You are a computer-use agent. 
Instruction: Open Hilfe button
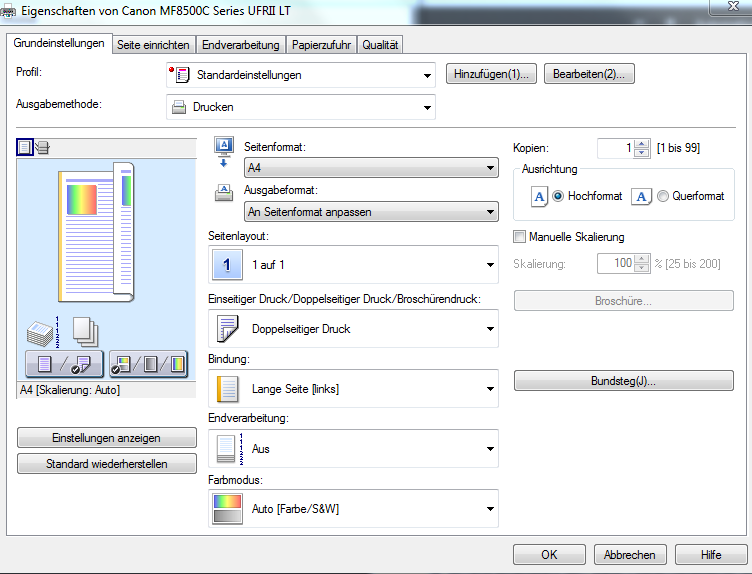pyautogui.click(x=711, y=555)
